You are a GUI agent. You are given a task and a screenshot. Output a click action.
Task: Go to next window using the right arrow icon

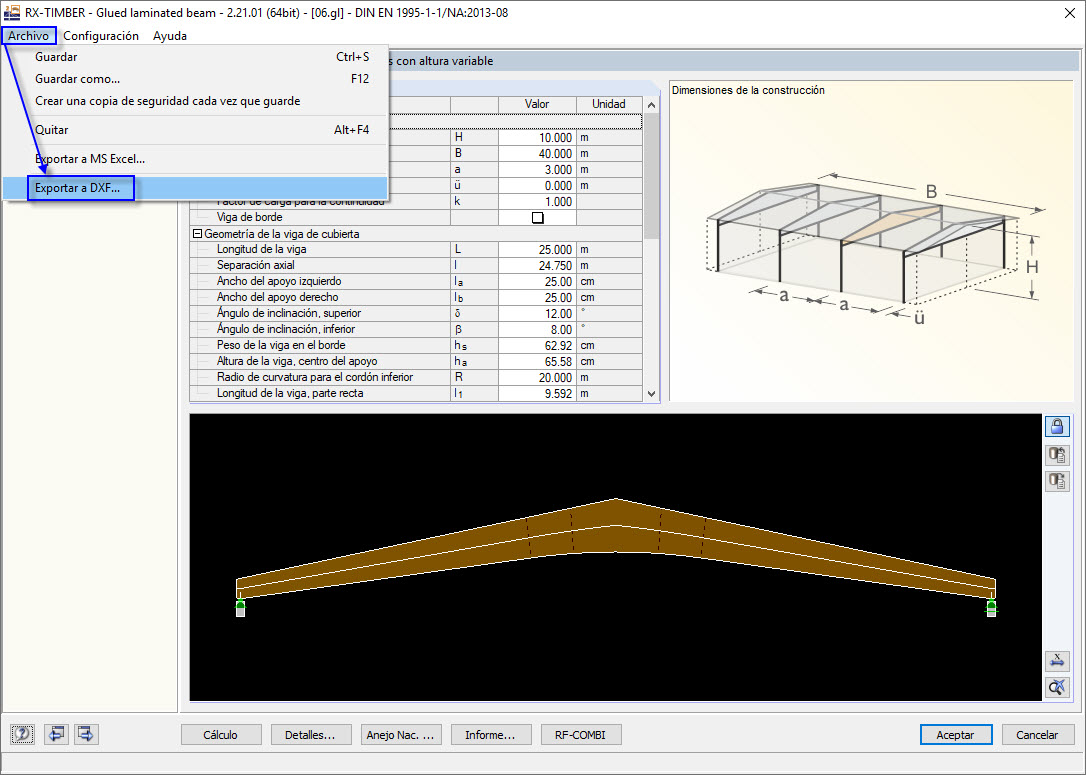point(86,734)
